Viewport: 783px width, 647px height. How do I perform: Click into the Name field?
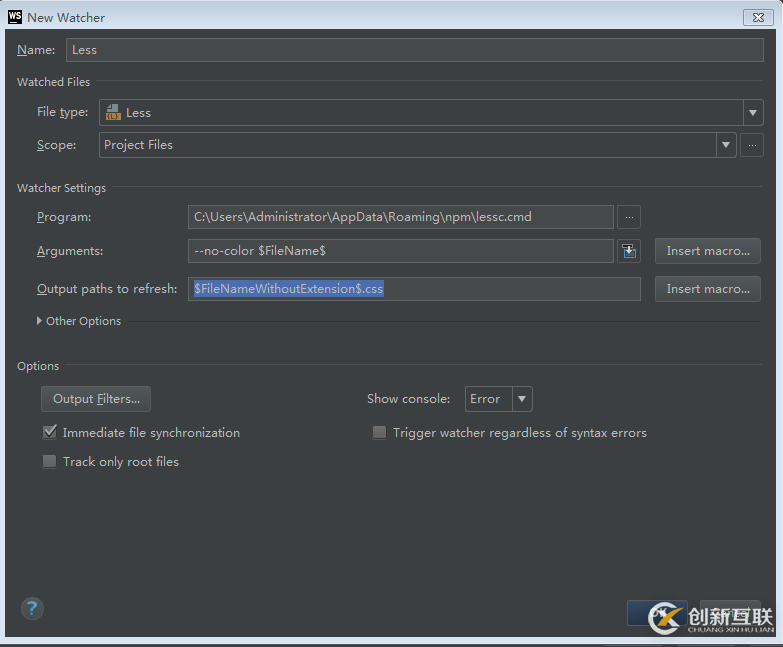pos(414,50)
